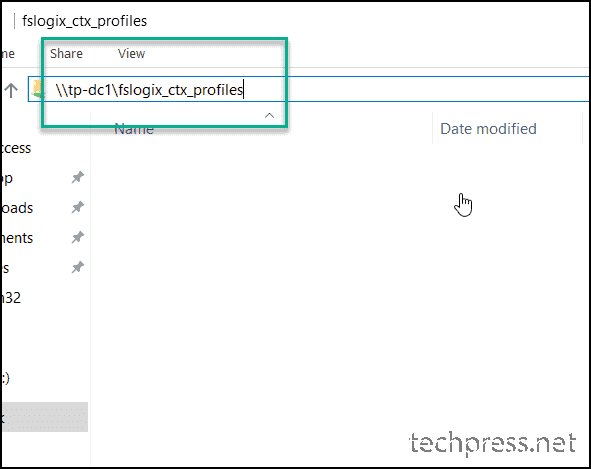Click the sort chevron above Name column
Viewport: 591px width, 469px height.
(269, 115)
